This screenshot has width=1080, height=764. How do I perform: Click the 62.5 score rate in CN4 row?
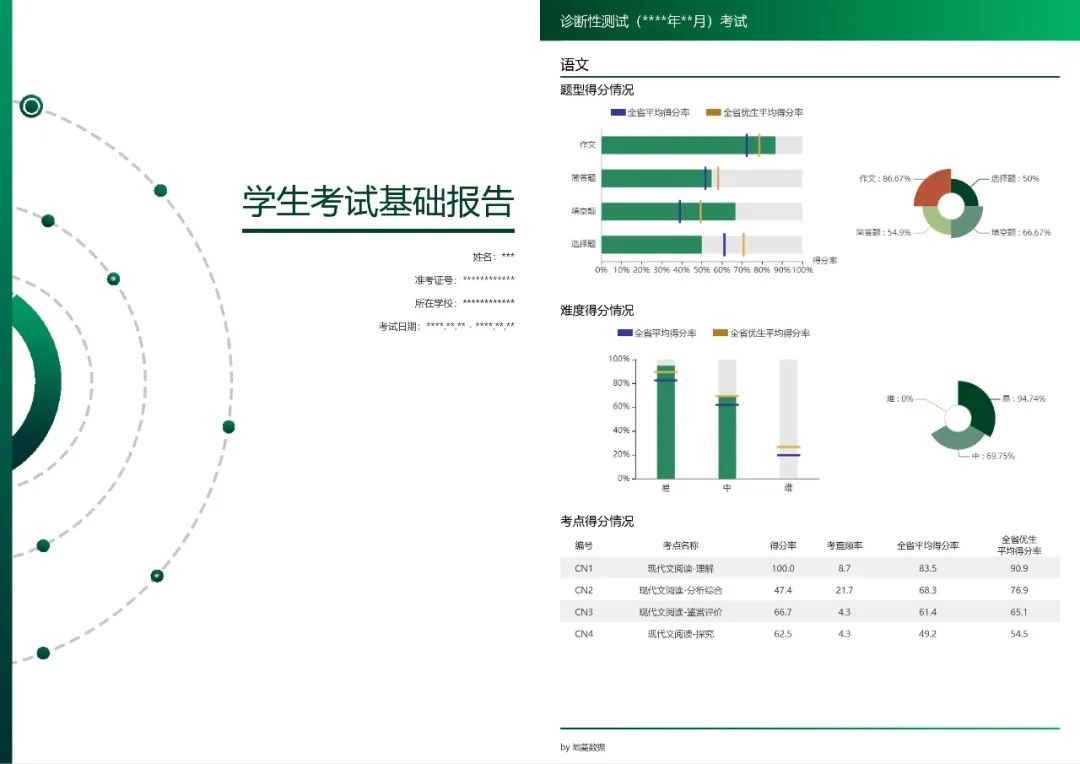783,634
